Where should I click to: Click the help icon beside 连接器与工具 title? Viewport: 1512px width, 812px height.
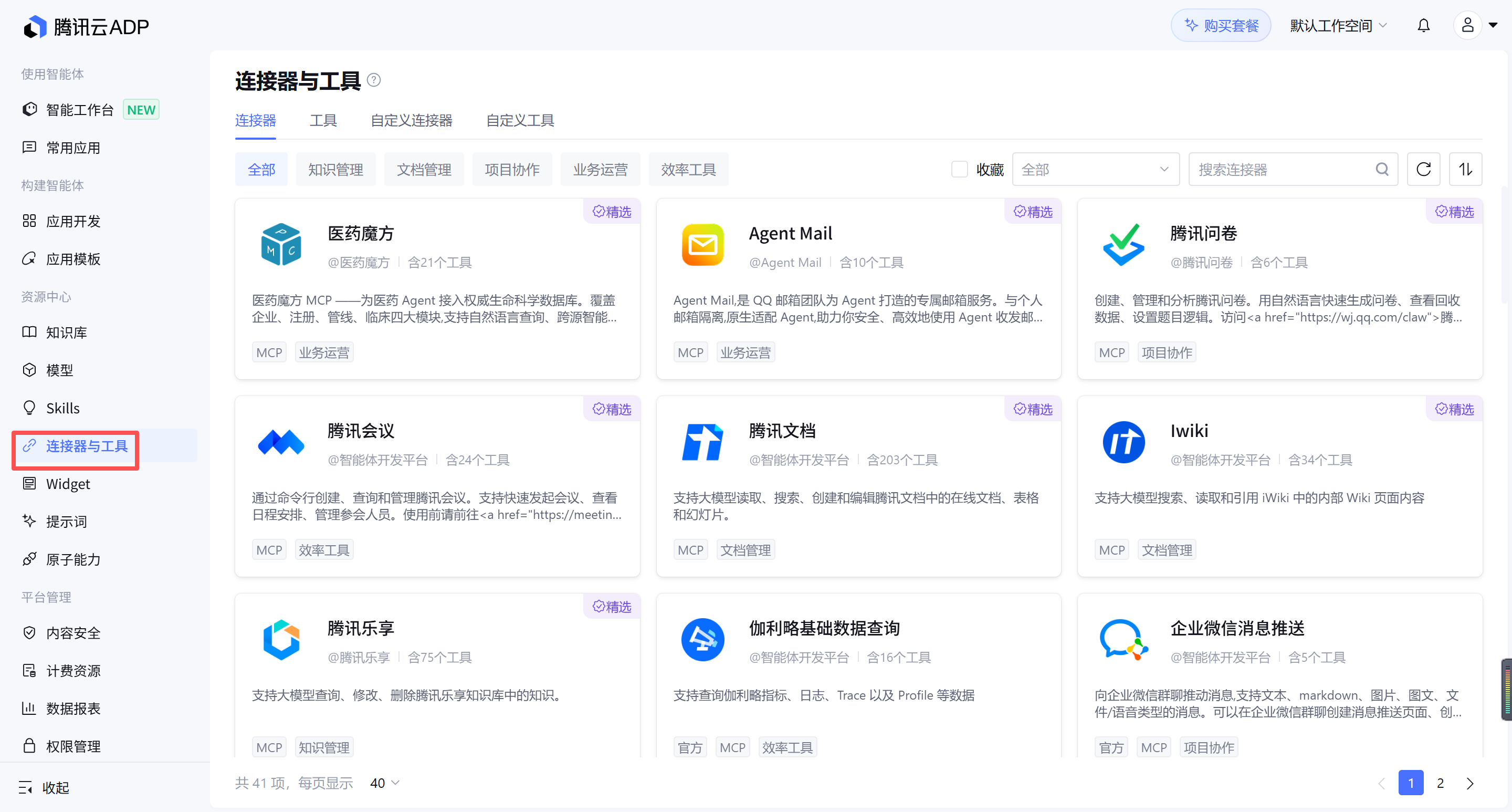(374, 80)
